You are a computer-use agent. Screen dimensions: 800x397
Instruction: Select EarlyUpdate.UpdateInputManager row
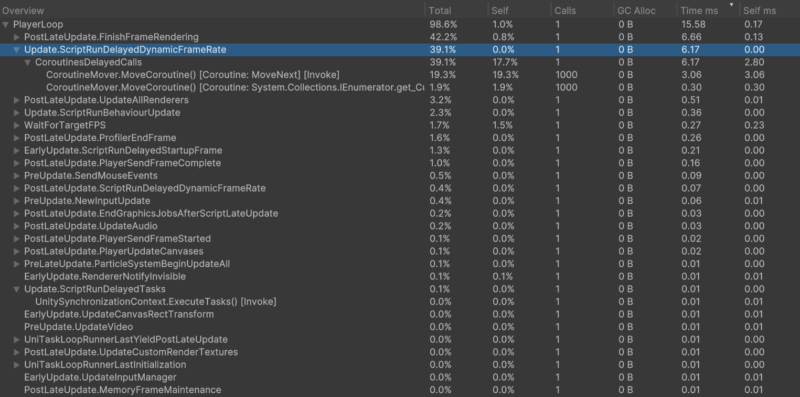click(x=400, y=377)
